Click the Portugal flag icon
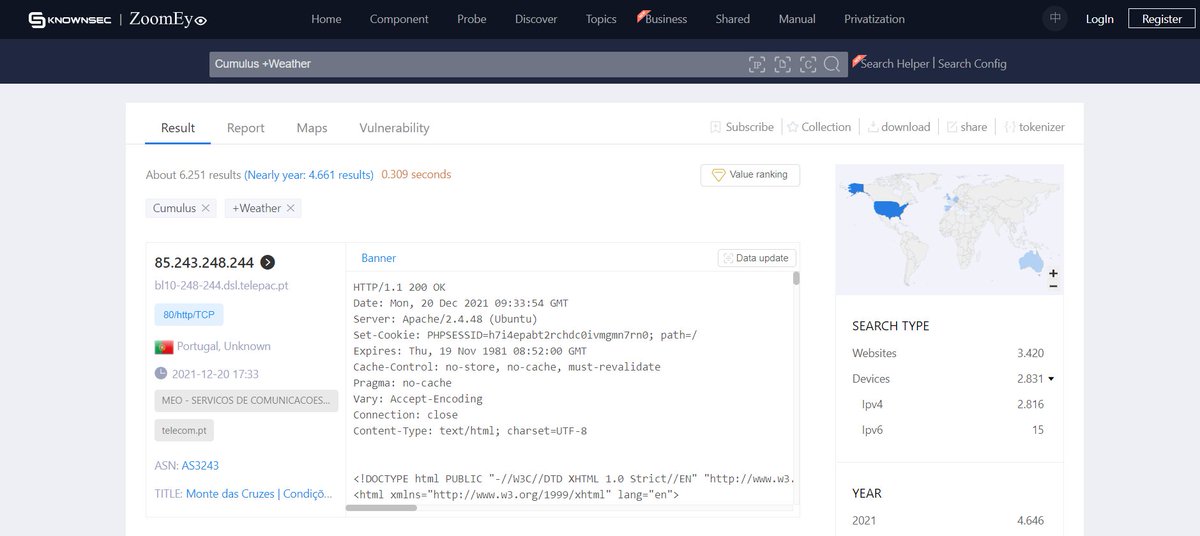Image resolution: width=1200 pixels, height=536 pixels. [x=164, y=347]
